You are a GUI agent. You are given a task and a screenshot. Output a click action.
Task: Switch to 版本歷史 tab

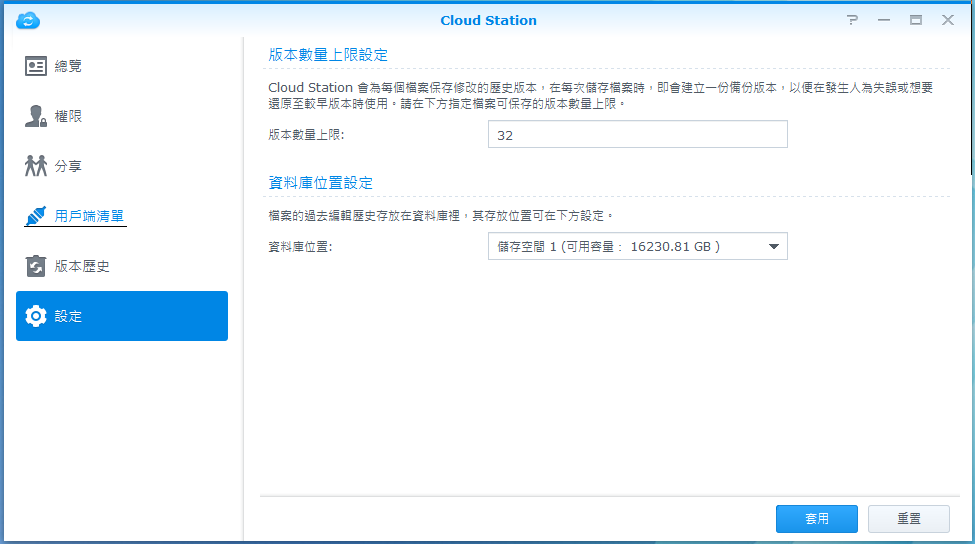click(x=81, y=266)
